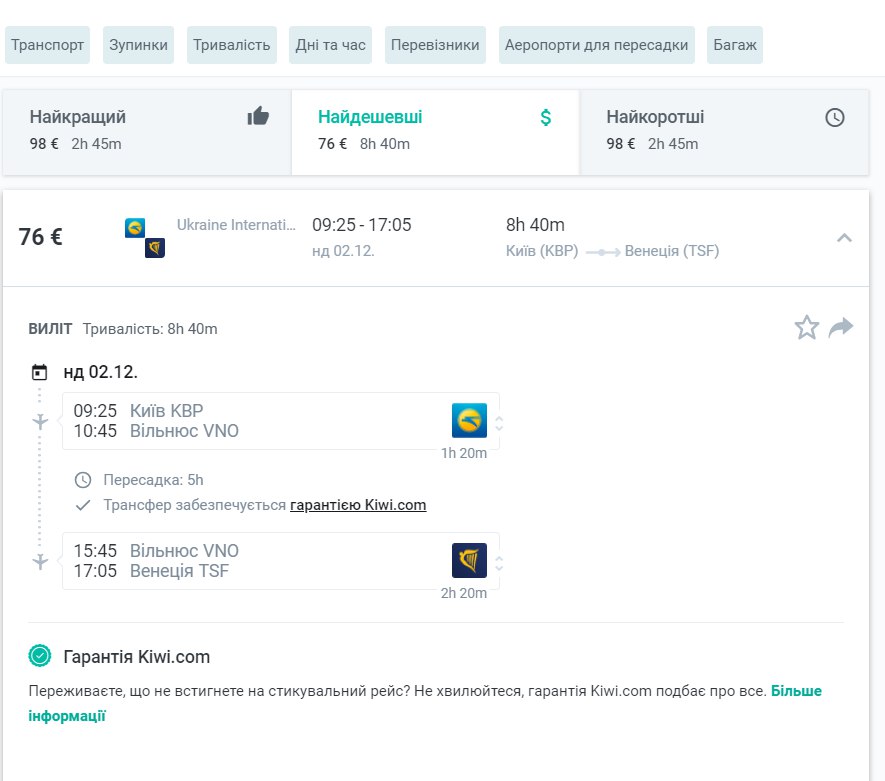Click the Ryanair logo in summary row
The width and height of the screenshot is (885, 781).
tap(155, 248)
